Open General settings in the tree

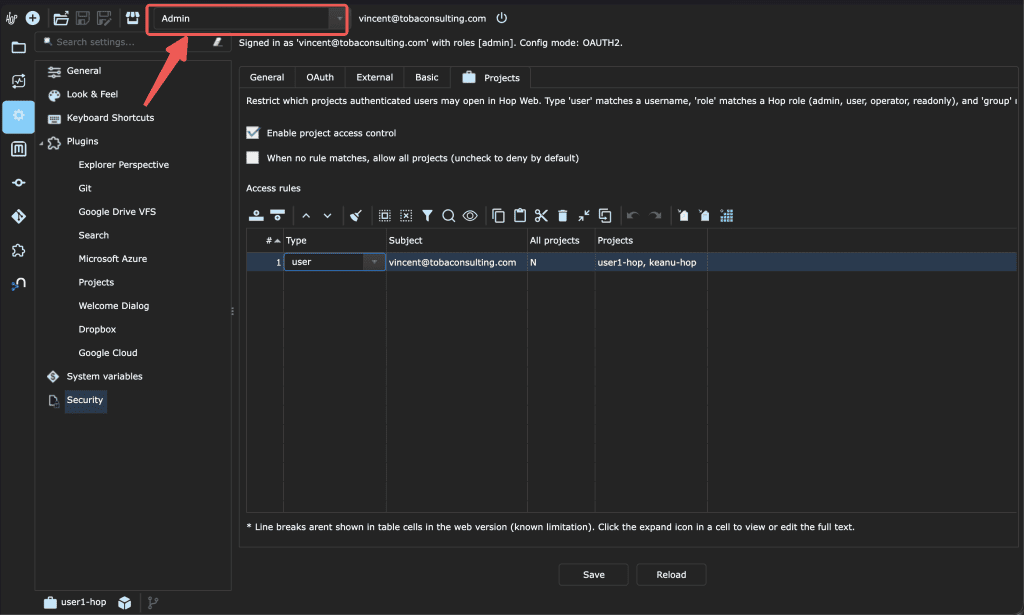pyautogui.click(x=84, y=71)
